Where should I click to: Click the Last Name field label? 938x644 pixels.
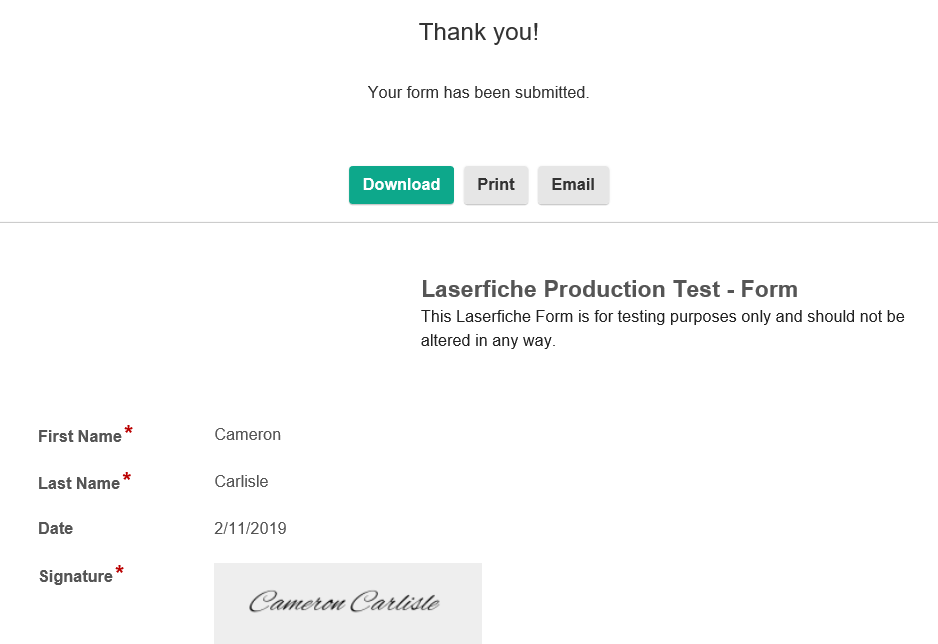79,483
